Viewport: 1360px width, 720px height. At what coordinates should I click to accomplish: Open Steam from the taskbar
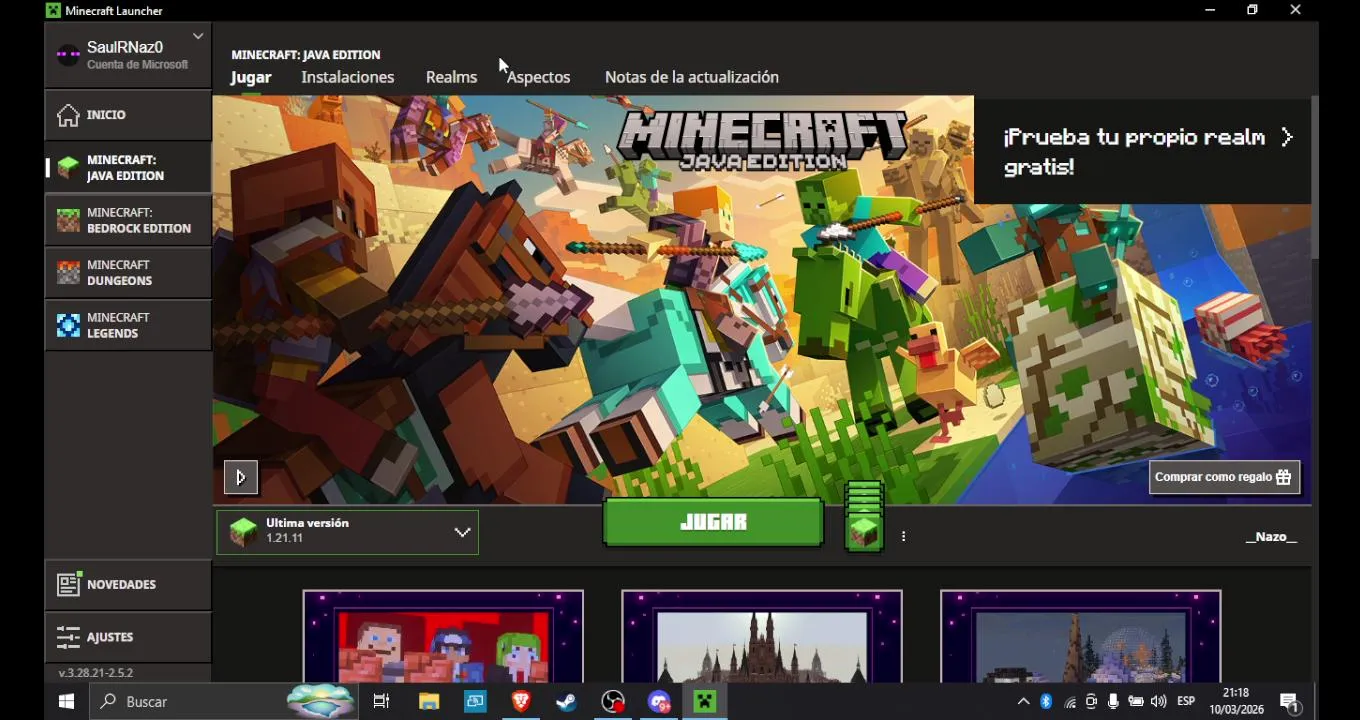point(566,702)
